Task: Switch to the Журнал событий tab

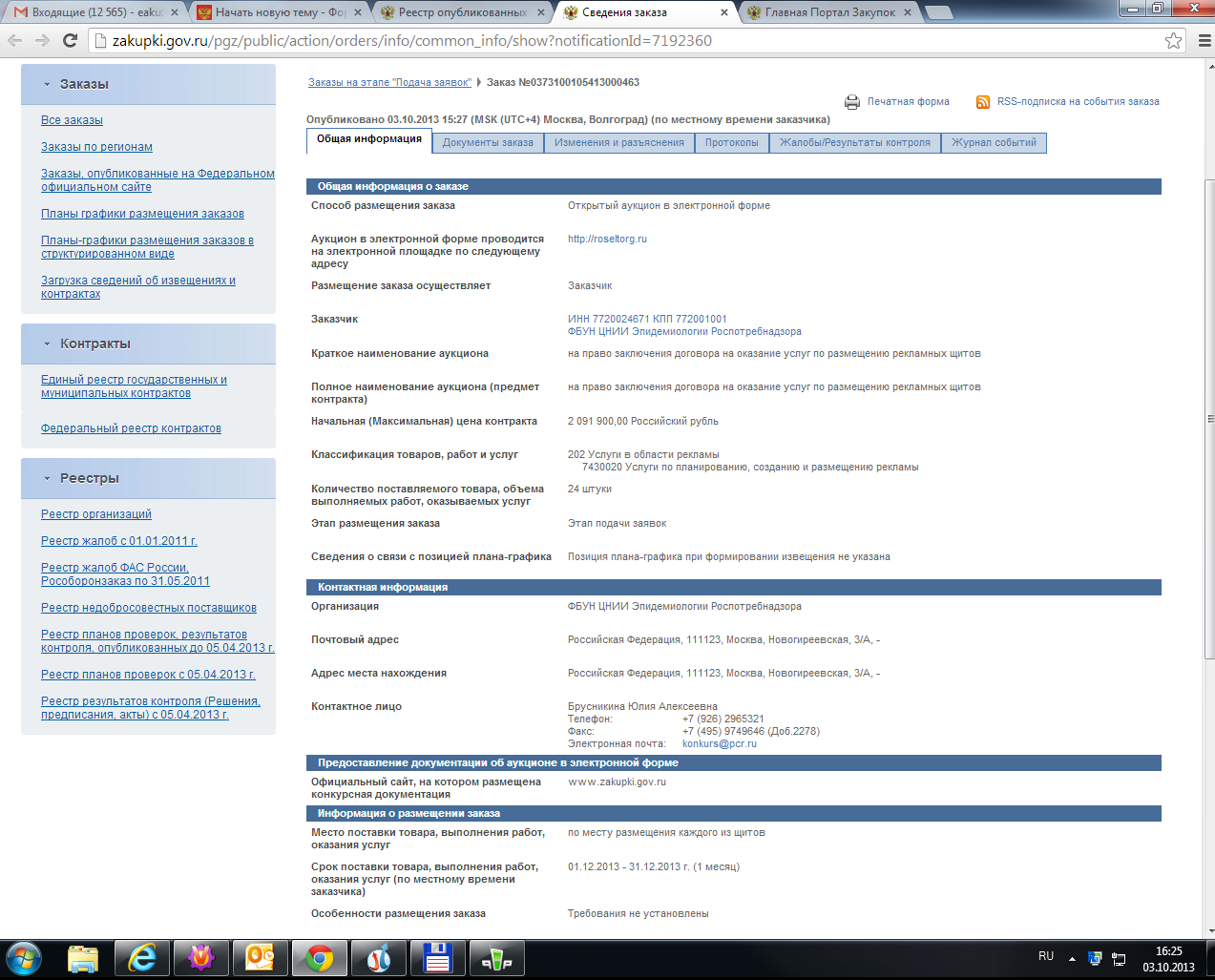Action: (x=993, y=142)
